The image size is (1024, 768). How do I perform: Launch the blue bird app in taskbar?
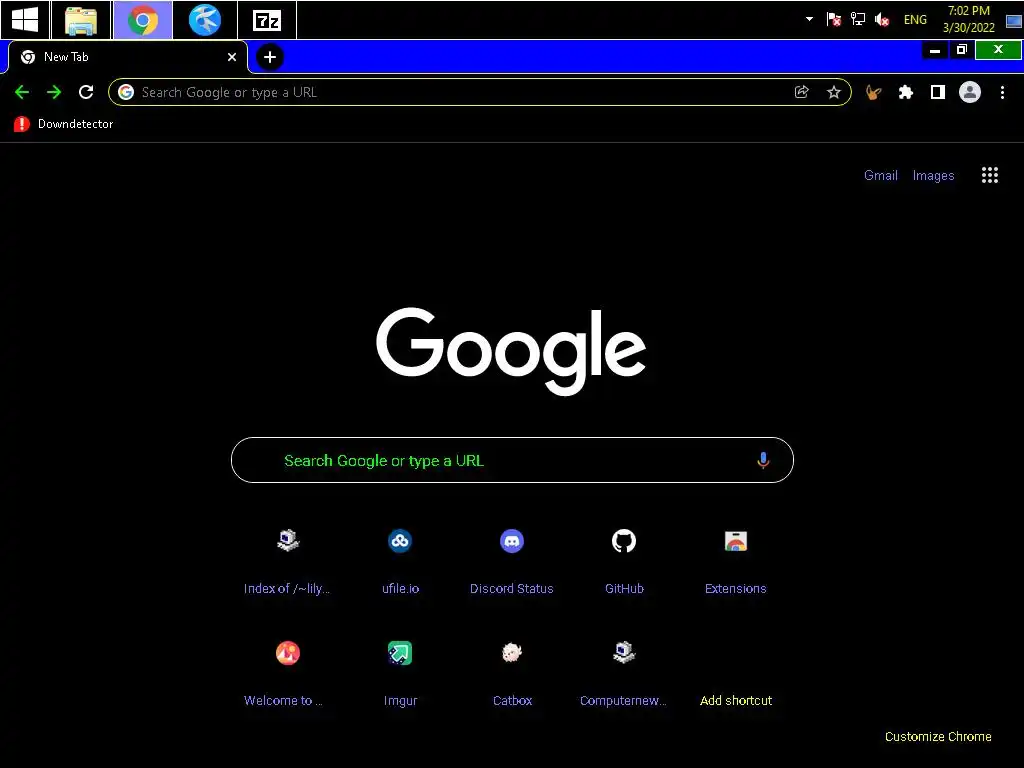tap(204, 20)
